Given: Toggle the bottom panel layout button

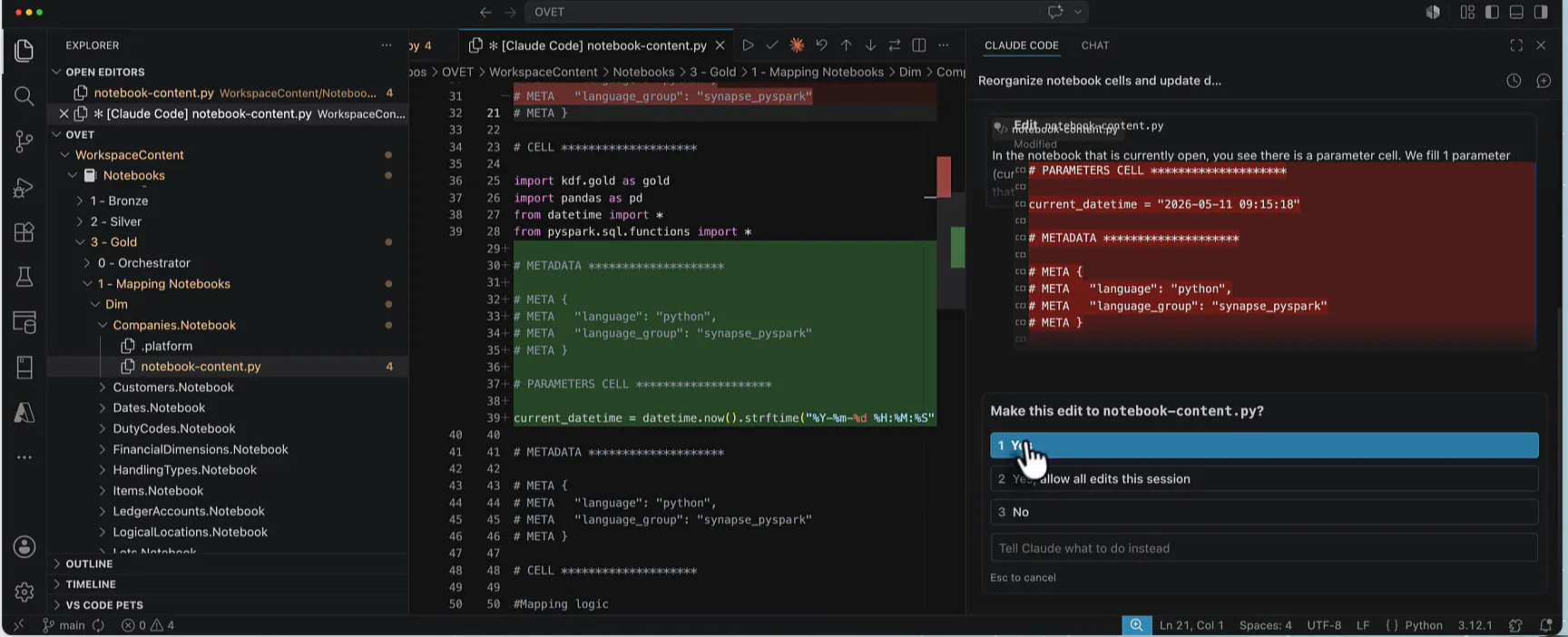Looking at the screenshot, I should [x=1516, y=12].
